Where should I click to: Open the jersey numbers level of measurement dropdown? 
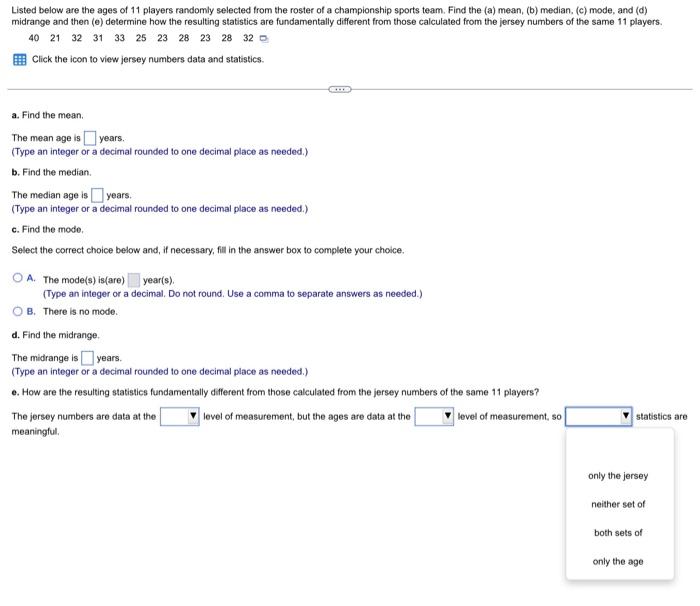coord(179,416)
